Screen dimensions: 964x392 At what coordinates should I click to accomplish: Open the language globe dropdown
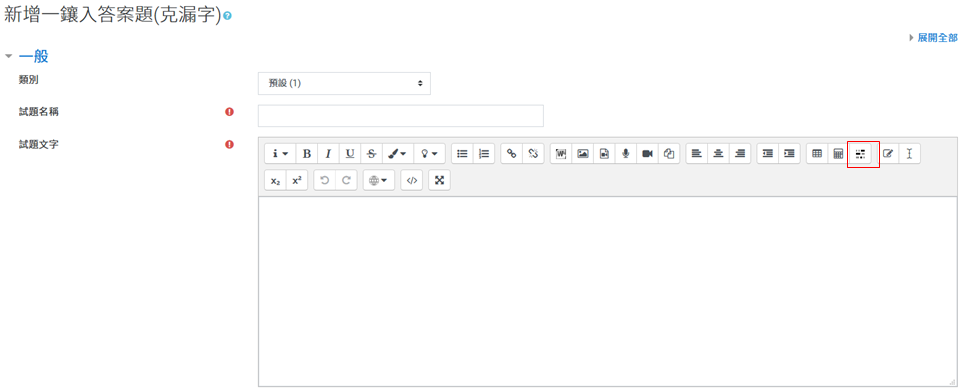379,181
